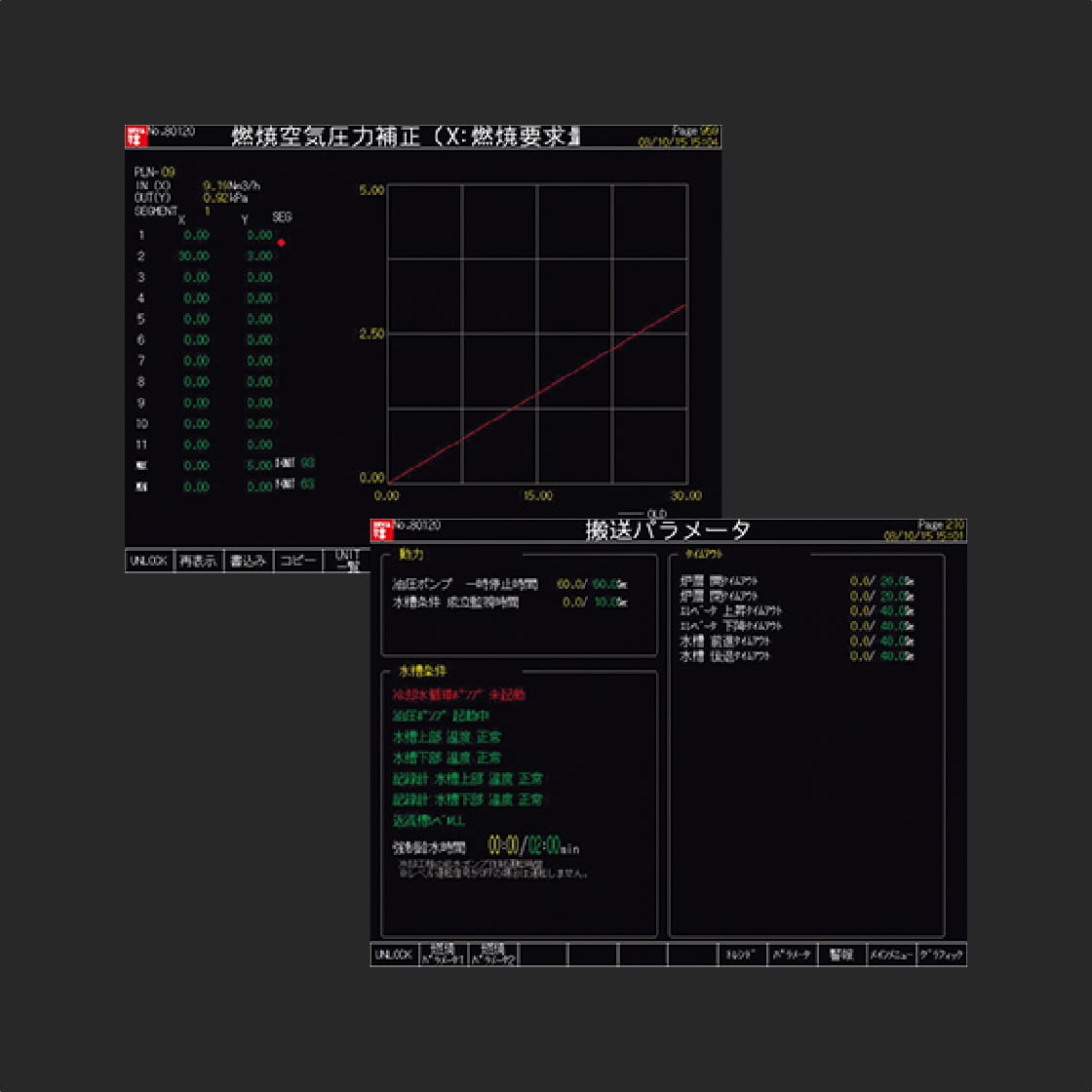Click the 油圧ポンプ 起動中 status line

click(441, 716)
